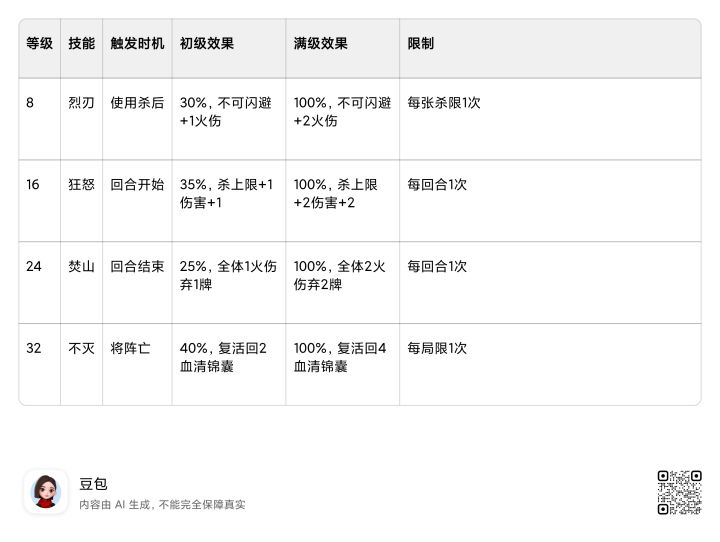Click the 使用杀后 trigger cell
This screenshot has width=720, height=542.
pos(137,102)
